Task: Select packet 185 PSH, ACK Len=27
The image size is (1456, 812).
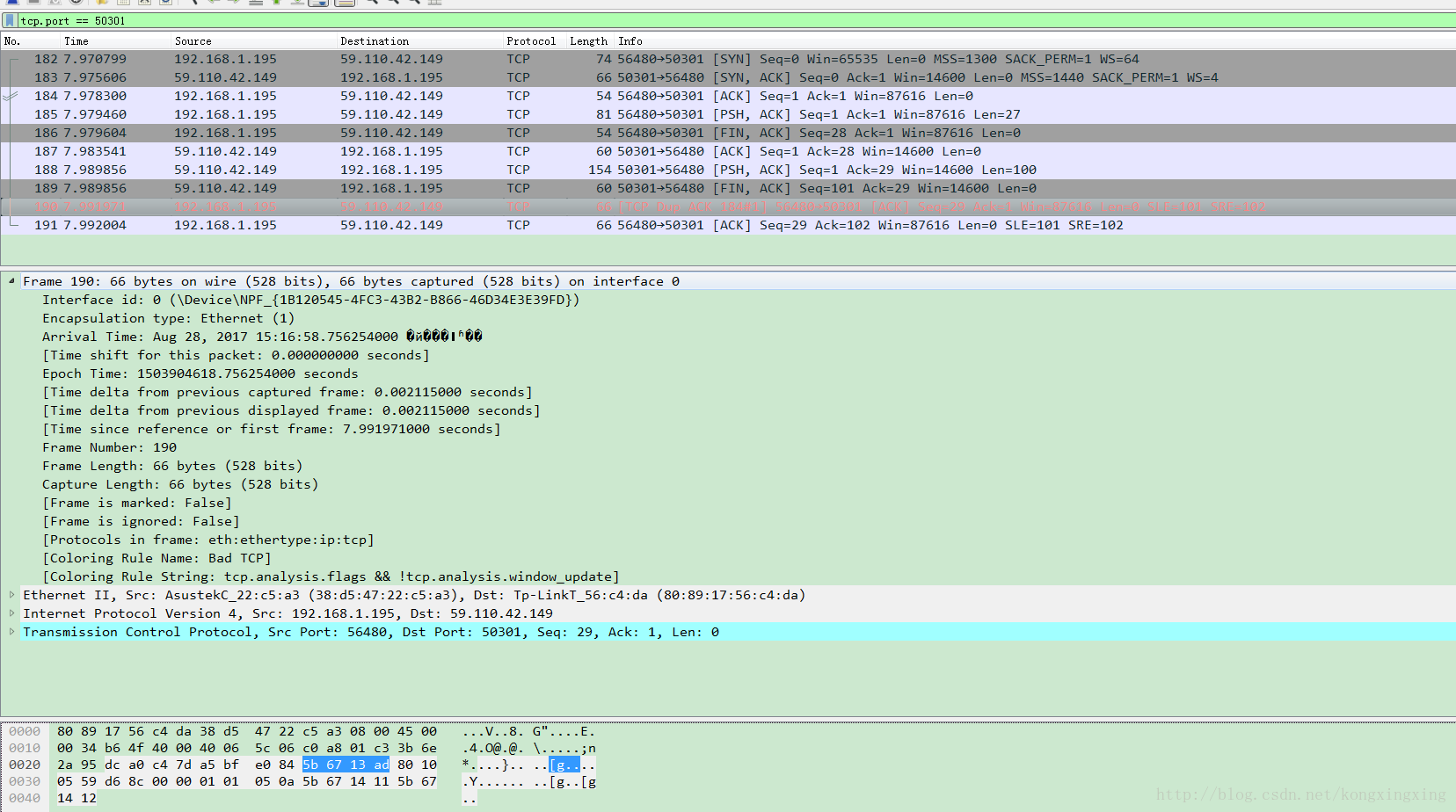Action: pyautogui.click(x=728, y=114)
